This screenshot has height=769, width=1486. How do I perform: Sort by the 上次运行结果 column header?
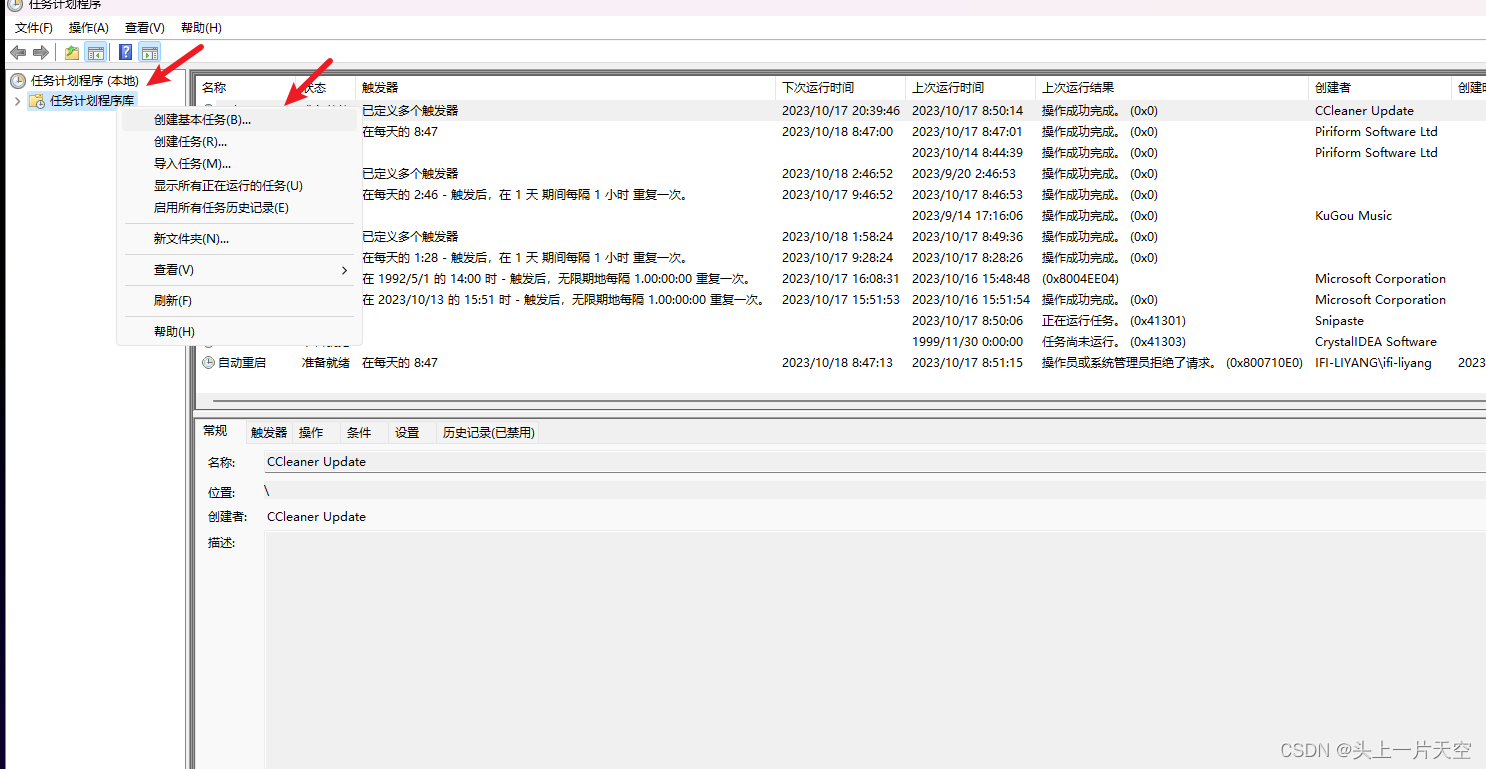tap(1172, 88)
